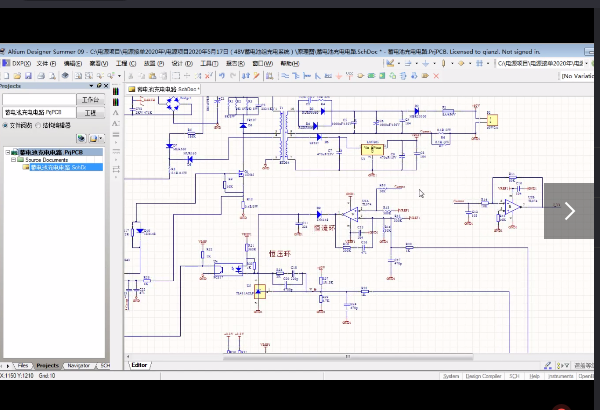Open the file path combo box dropdown

587,63
